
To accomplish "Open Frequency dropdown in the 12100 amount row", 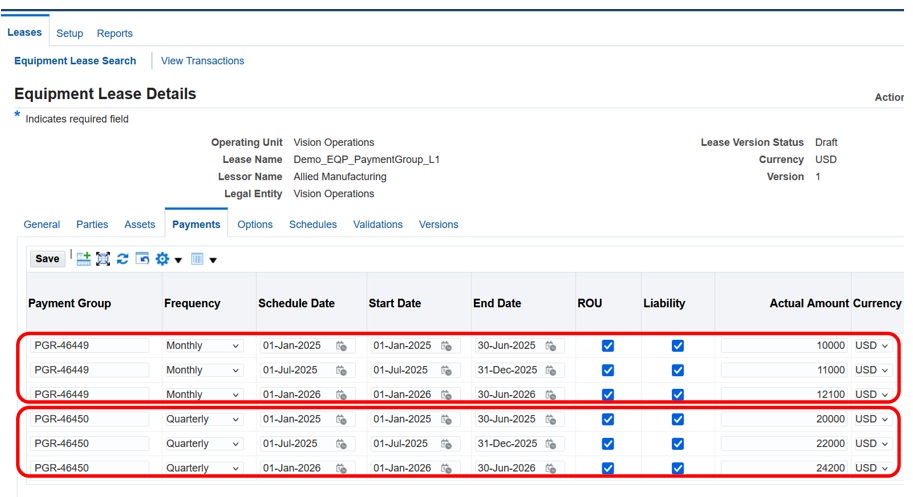I will [203, 395].
